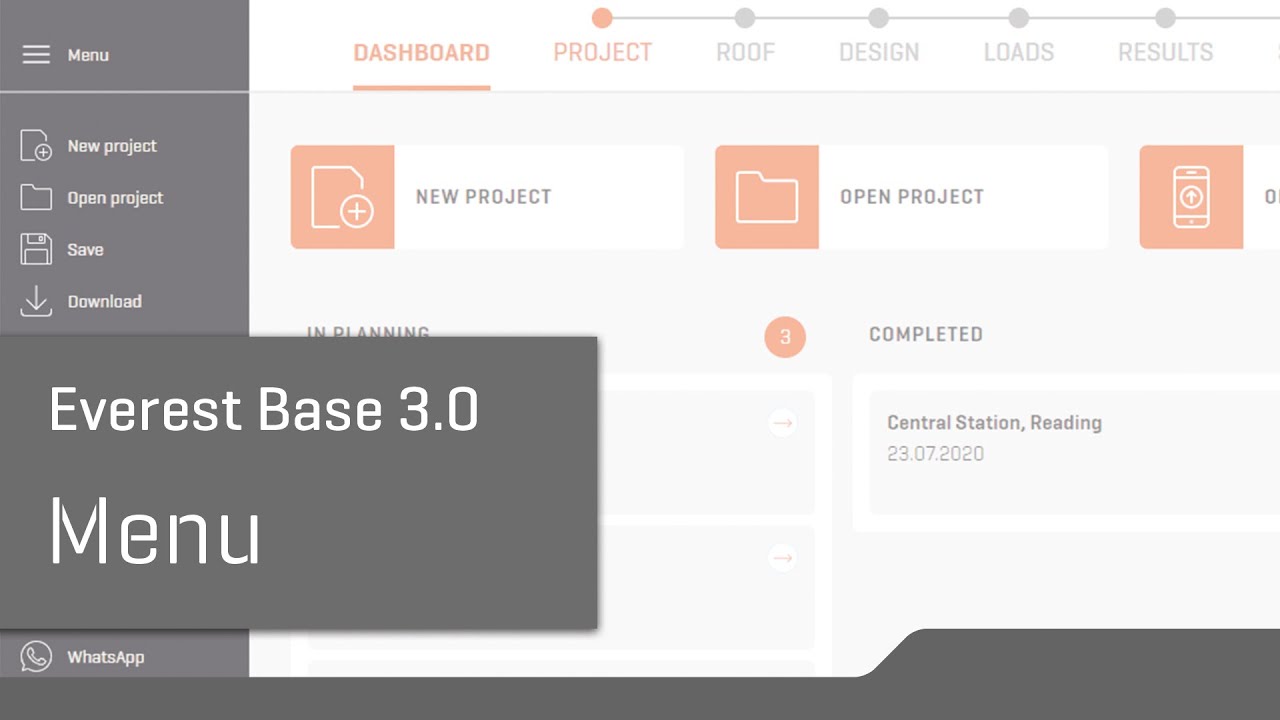This screenshot has width=1280, height=720.
Task: Click the orange mobile upload tile icon
Action: pos(1191,197)
